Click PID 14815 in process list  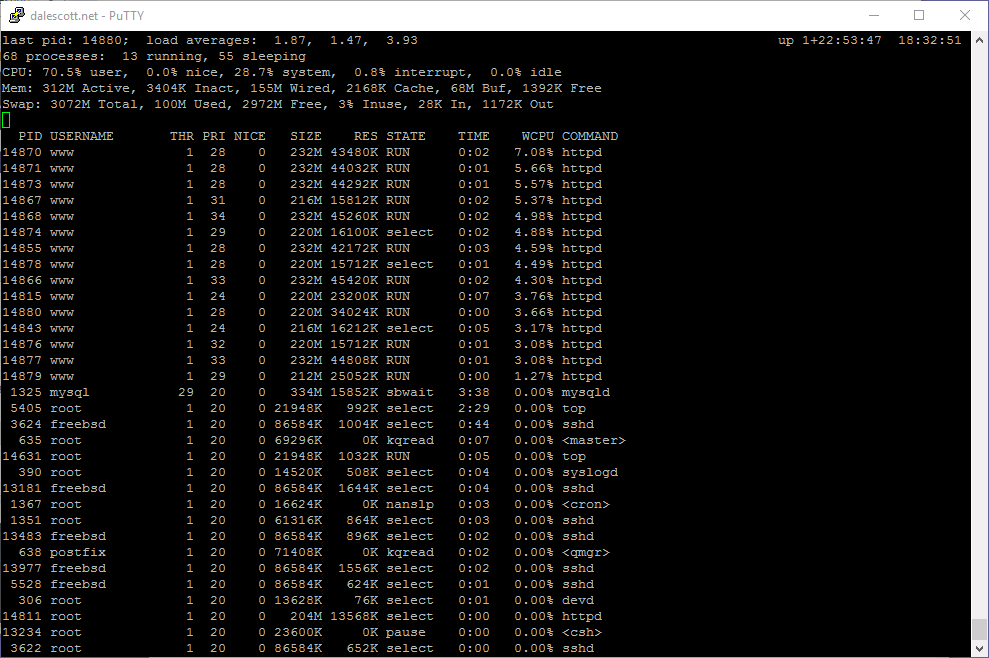22,297
